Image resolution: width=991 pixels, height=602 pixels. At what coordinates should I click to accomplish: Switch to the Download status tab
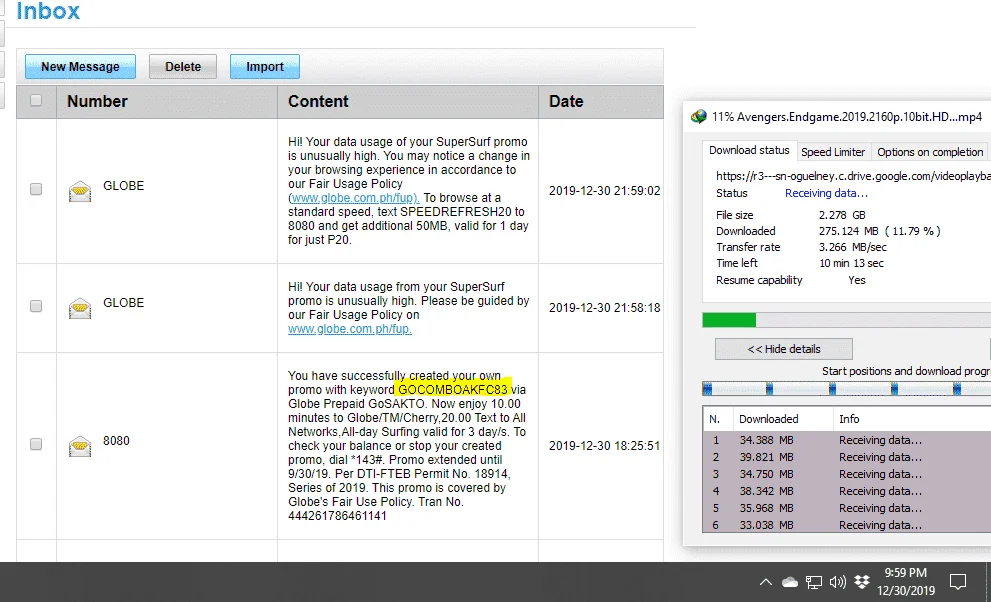(749, 150)
